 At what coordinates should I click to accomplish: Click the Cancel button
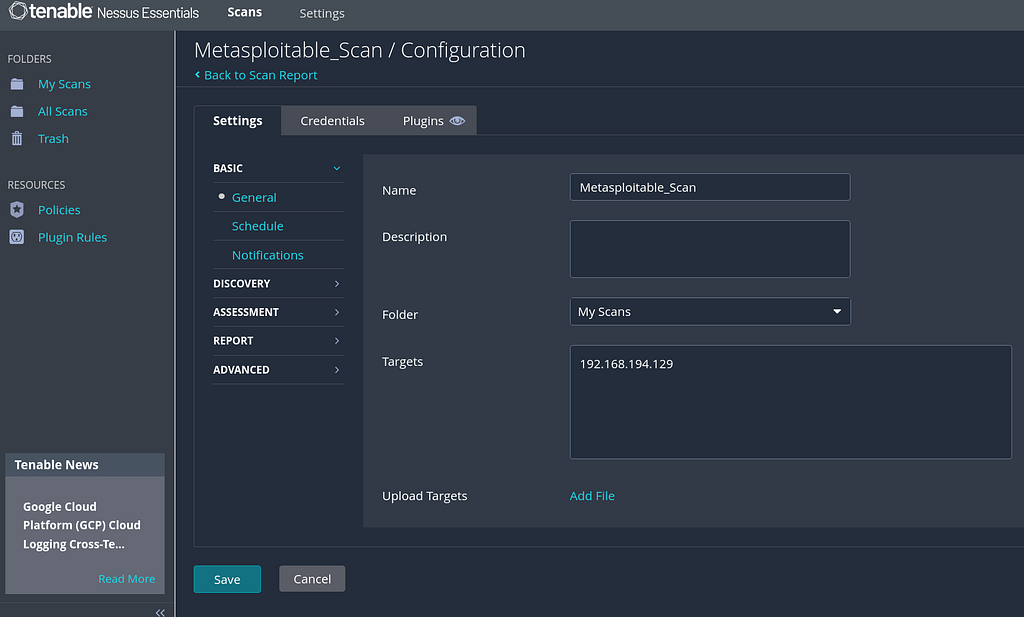pos(312,579)
